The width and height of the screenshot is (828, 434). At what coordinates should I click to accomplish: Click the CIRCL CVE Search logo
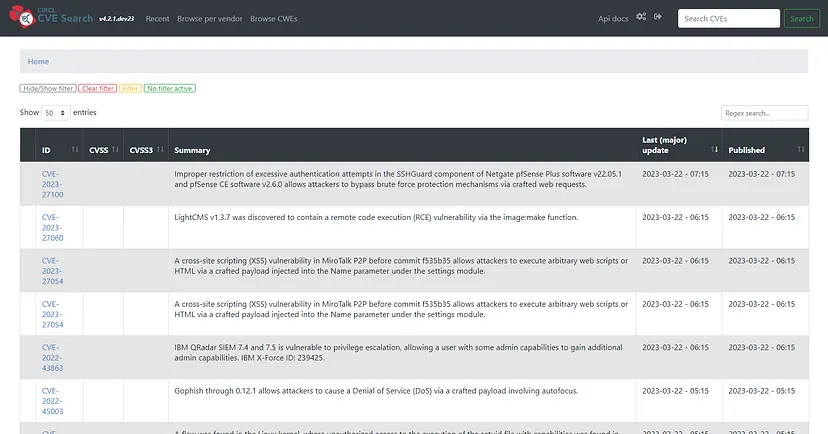51,17
